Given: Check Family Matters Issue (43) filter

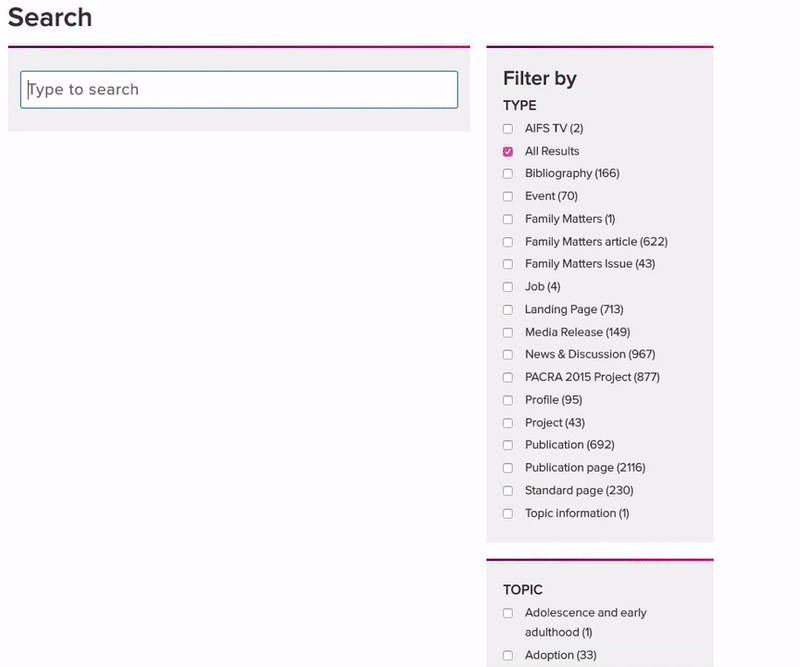Looking at the screenshot, I should click(x=508, y=264).
